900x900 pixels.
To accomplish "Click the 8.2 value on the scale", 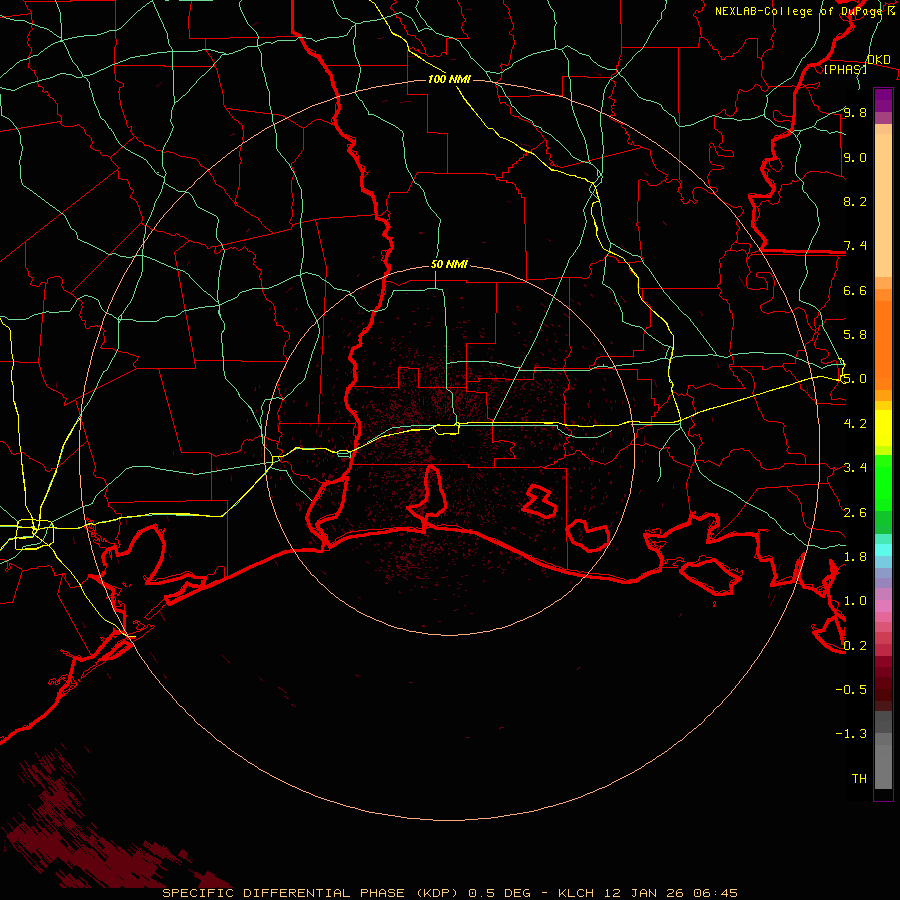I will click(x=855, y=201).
